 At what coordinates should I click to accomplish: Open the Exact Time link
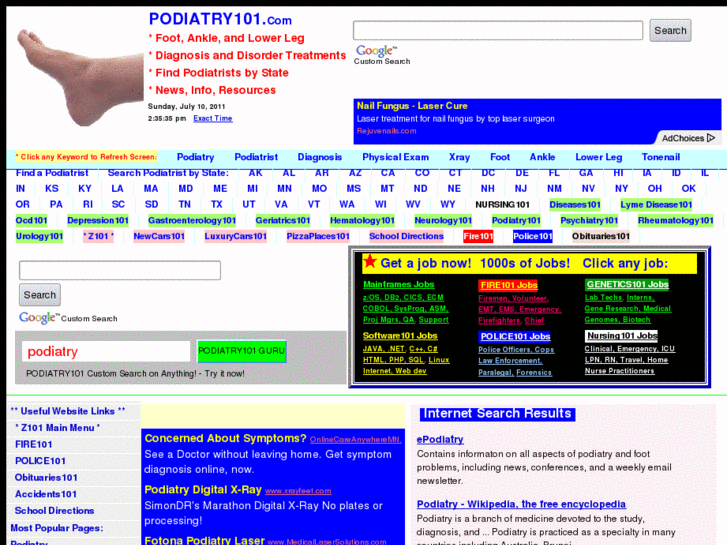click(x=213, y=118)
